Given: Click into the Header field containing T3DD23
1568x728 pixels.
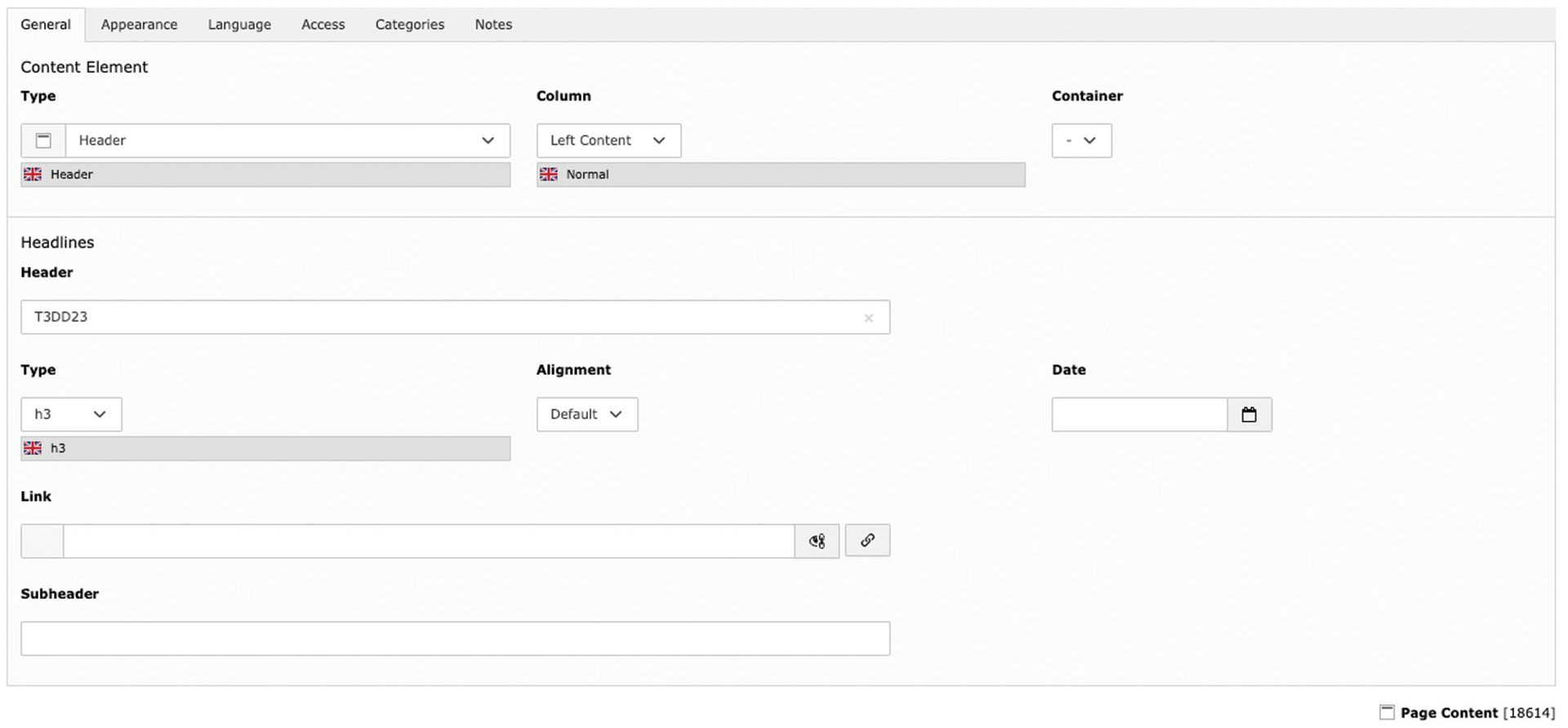Looking at the screenshot, I should tap(455, 317).
